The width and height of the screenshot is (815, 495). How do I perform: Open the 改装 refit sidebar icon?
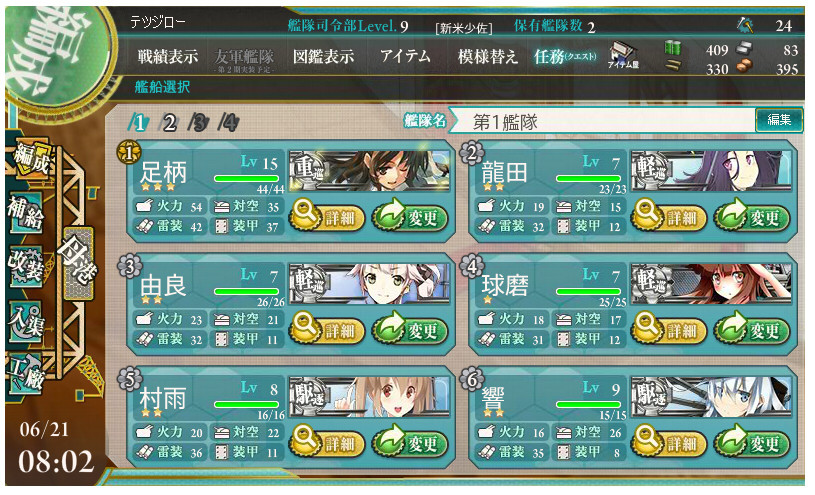click(25, 265)
